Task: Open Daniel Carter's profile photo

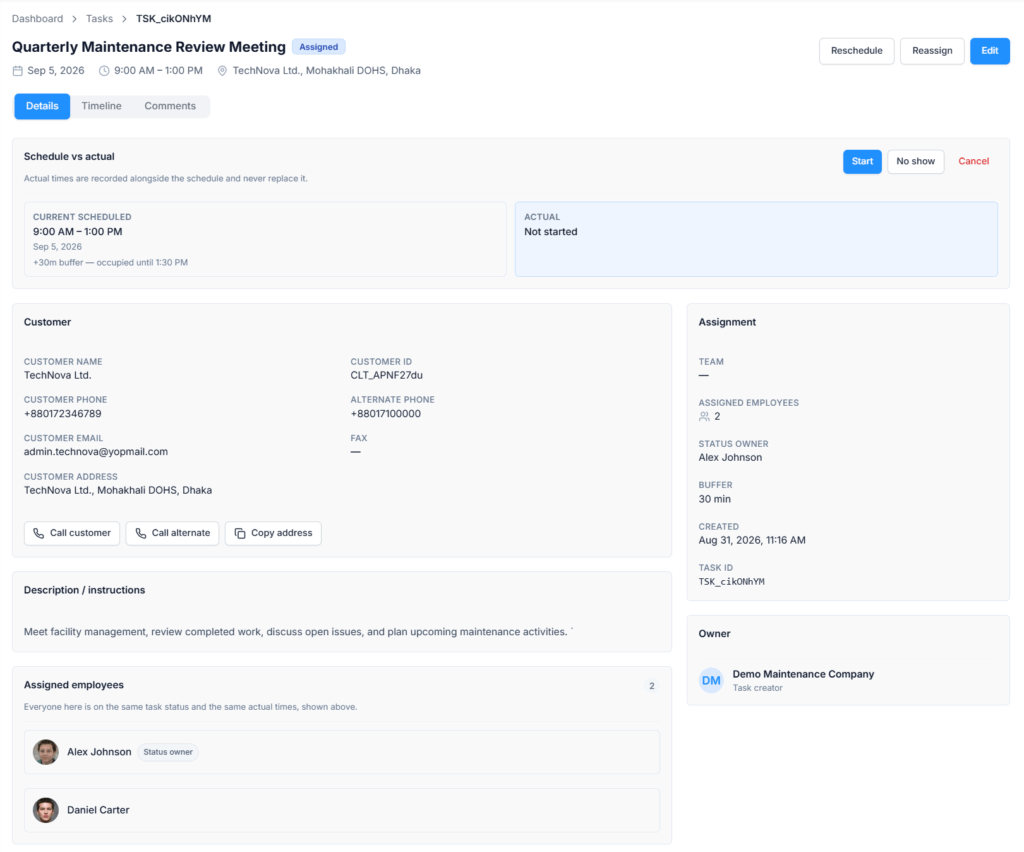Action: pyautogui.click(x=46, y=810)
